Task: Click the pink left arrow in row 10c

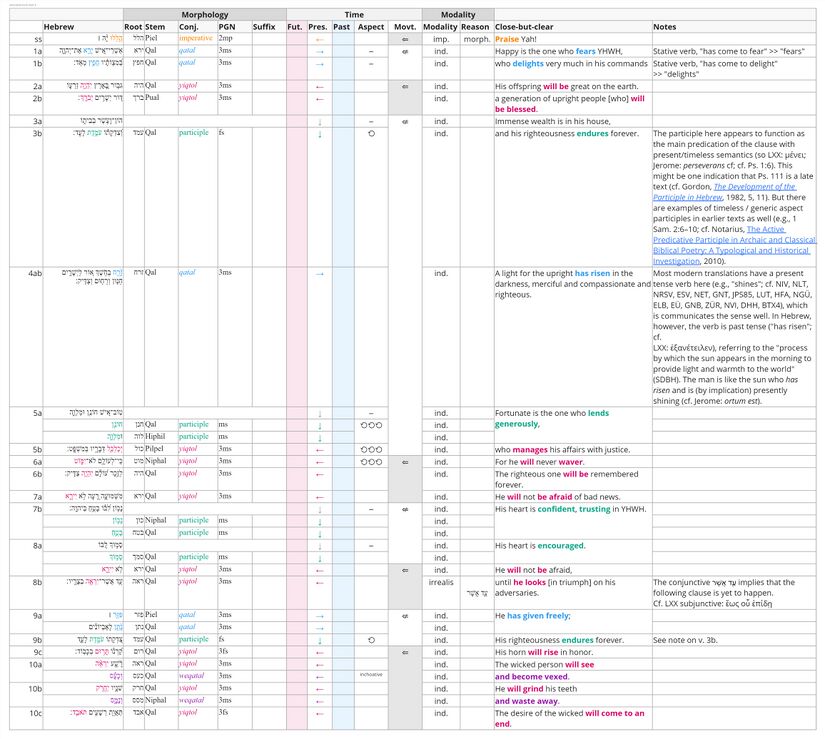Action: pos(319,712)
